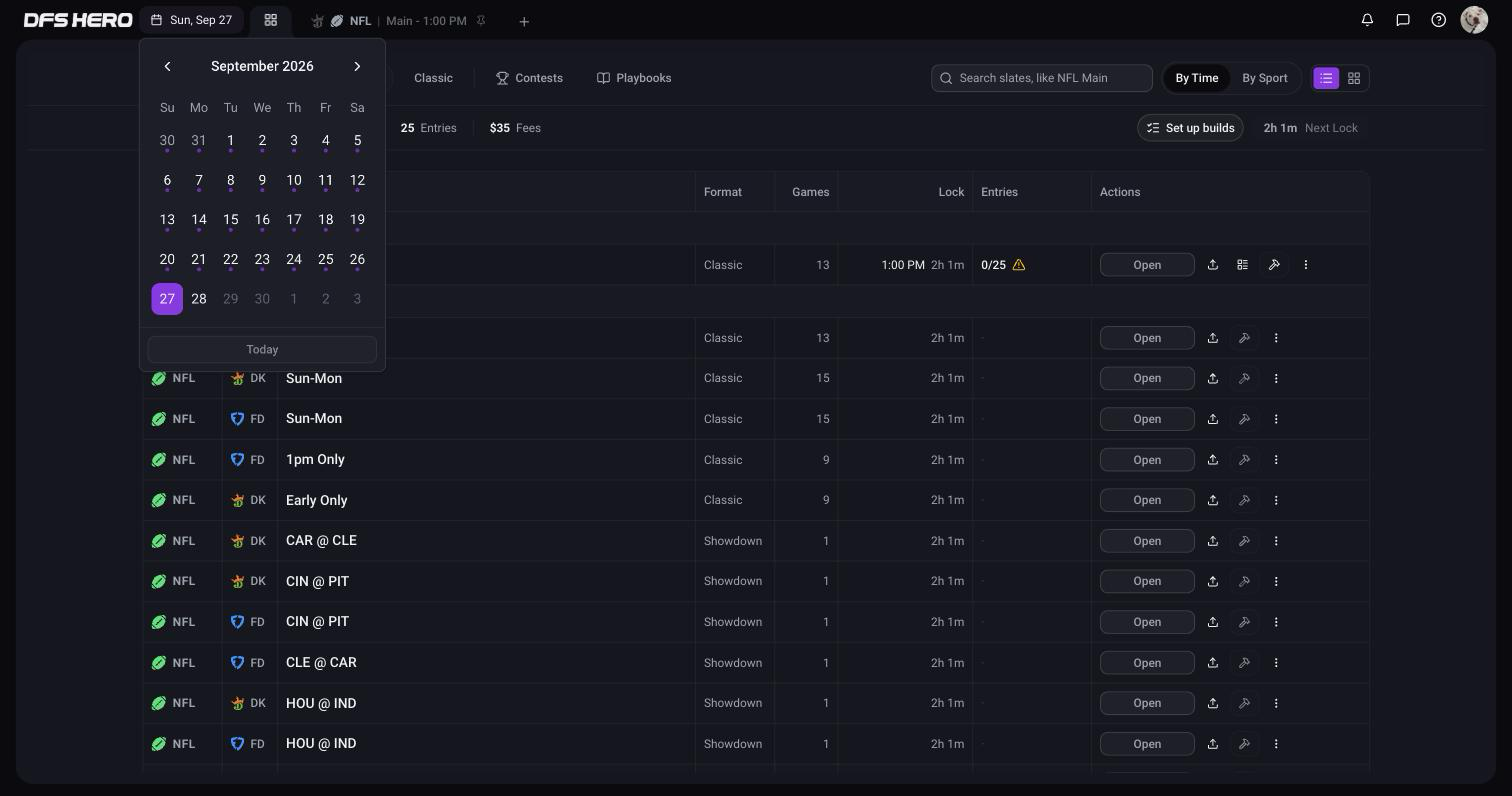Open more options for CAR @ CLE row

pos(1276,541)
